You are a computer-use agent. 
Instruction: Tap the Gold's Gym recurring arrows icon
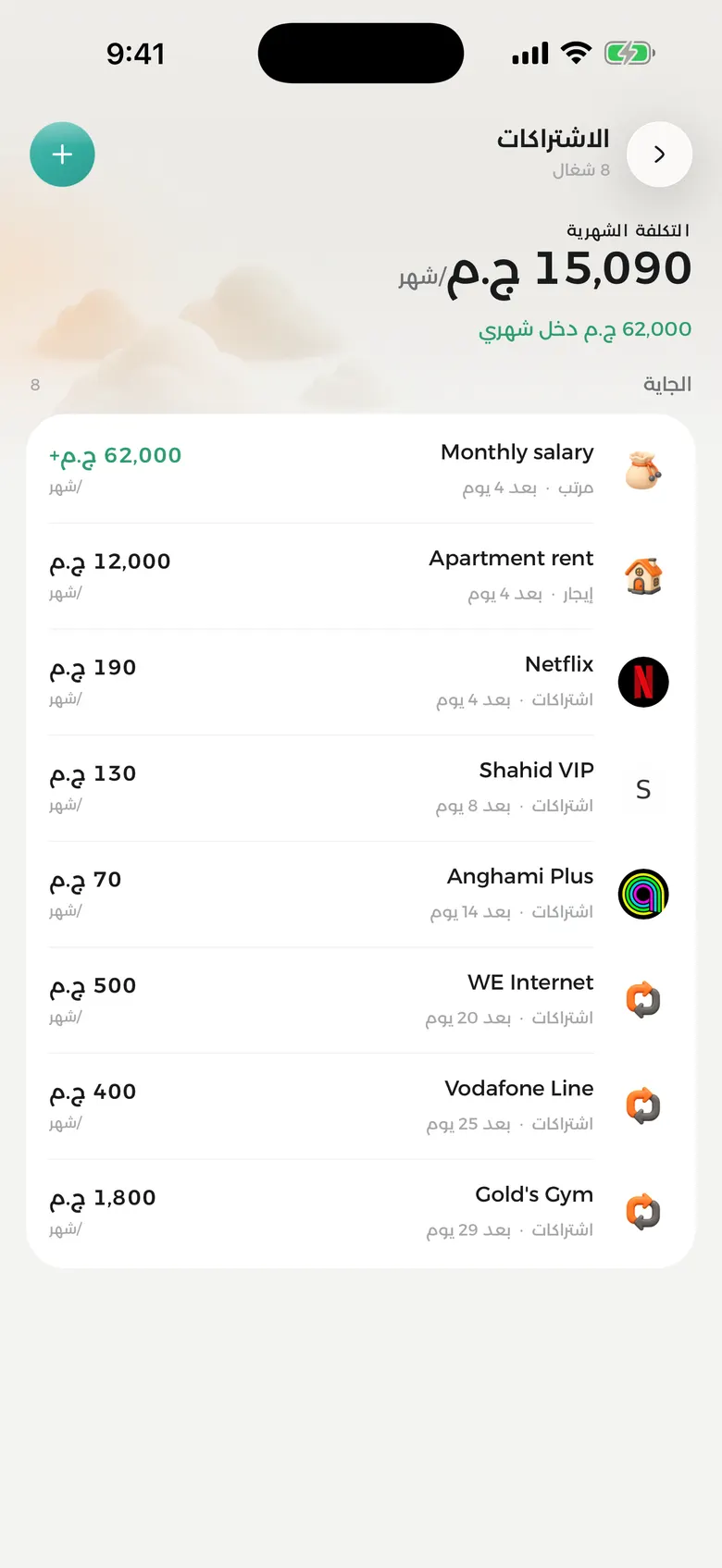(643, 1213)
